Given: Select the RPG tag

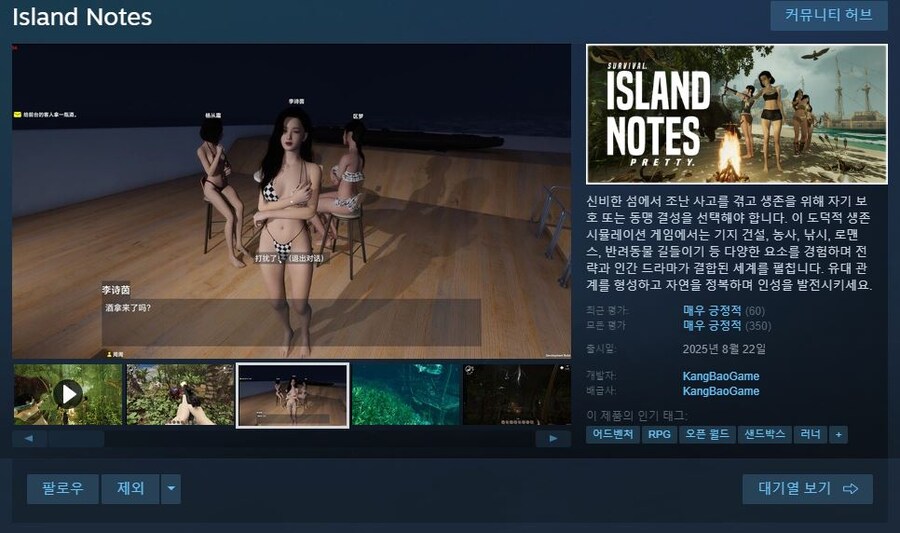Looking at the screenshot, I should pyautogui.click(x=660, y=435).
